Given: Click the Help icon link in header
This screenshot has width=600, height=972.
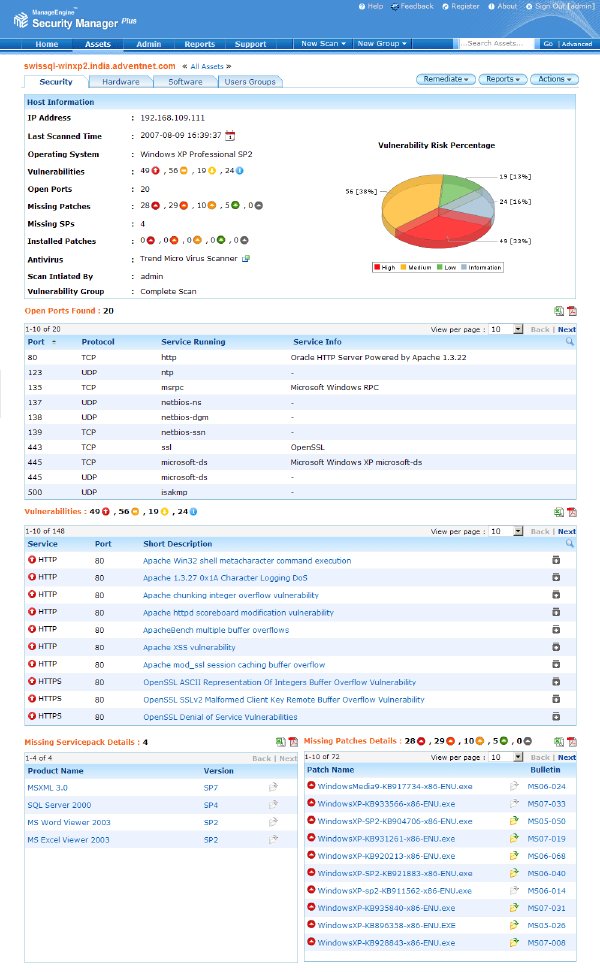Looking at the screenshot, I should point(371,6).
